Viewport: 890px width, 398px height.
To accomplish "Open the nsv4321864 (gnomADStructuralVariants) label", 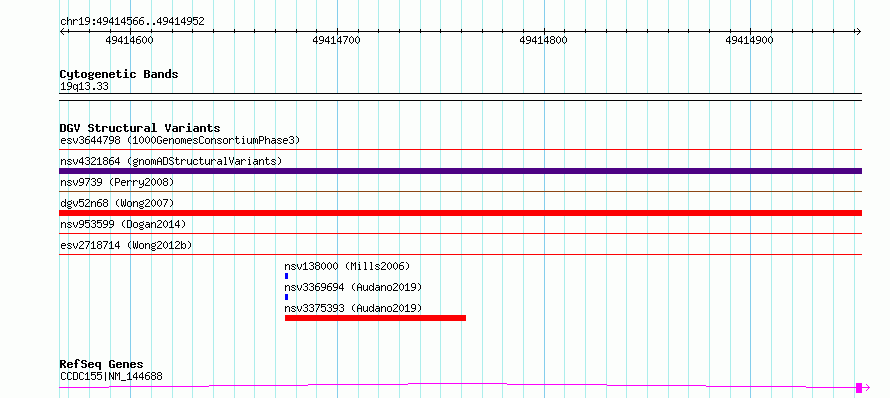I will point(171,161).
